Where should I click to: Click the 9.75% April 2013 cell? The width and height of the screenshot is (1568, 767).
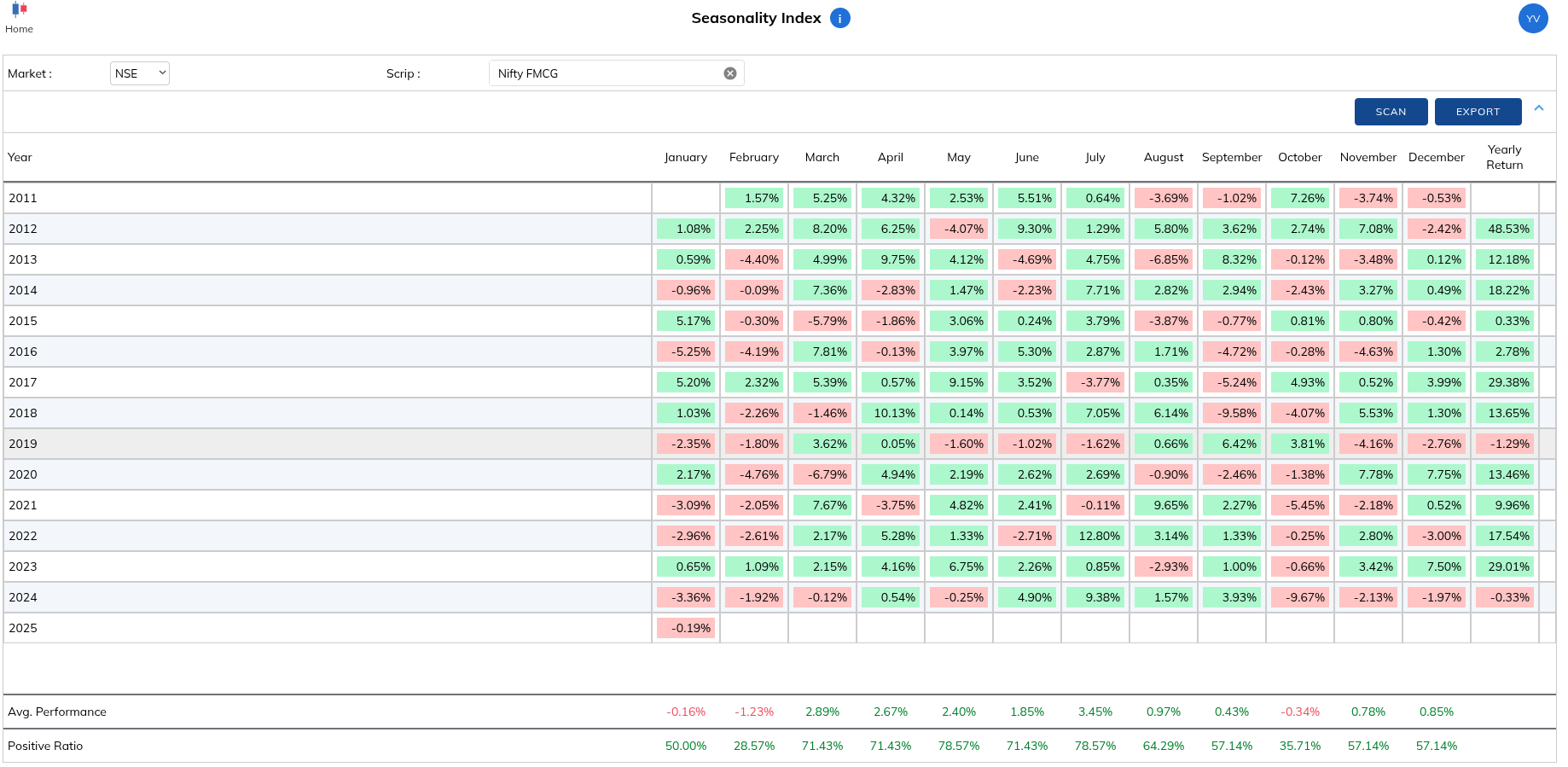pyautogui.click(x=891, y=259)
